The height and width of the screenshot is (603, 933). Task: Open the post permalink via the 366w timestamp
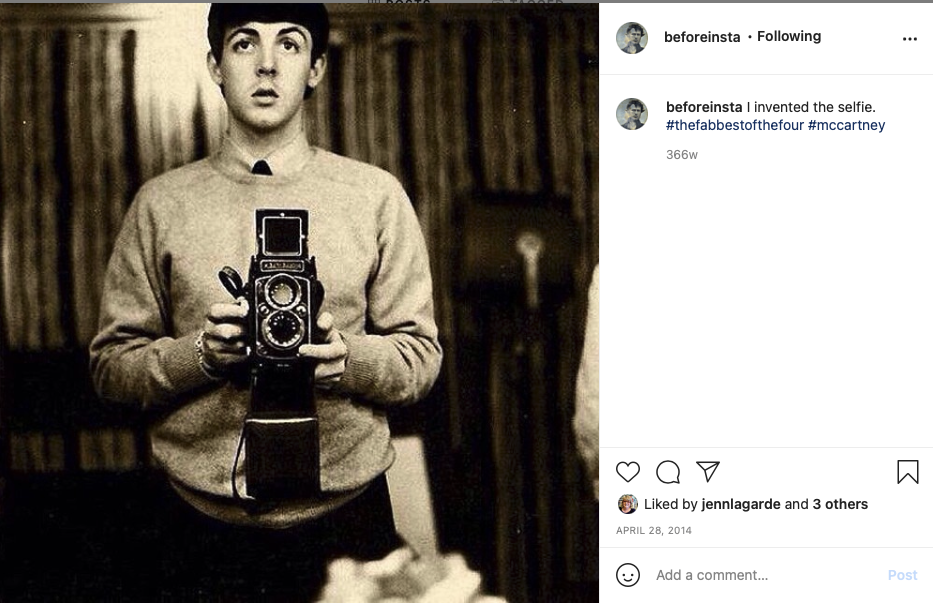[680, 154]
